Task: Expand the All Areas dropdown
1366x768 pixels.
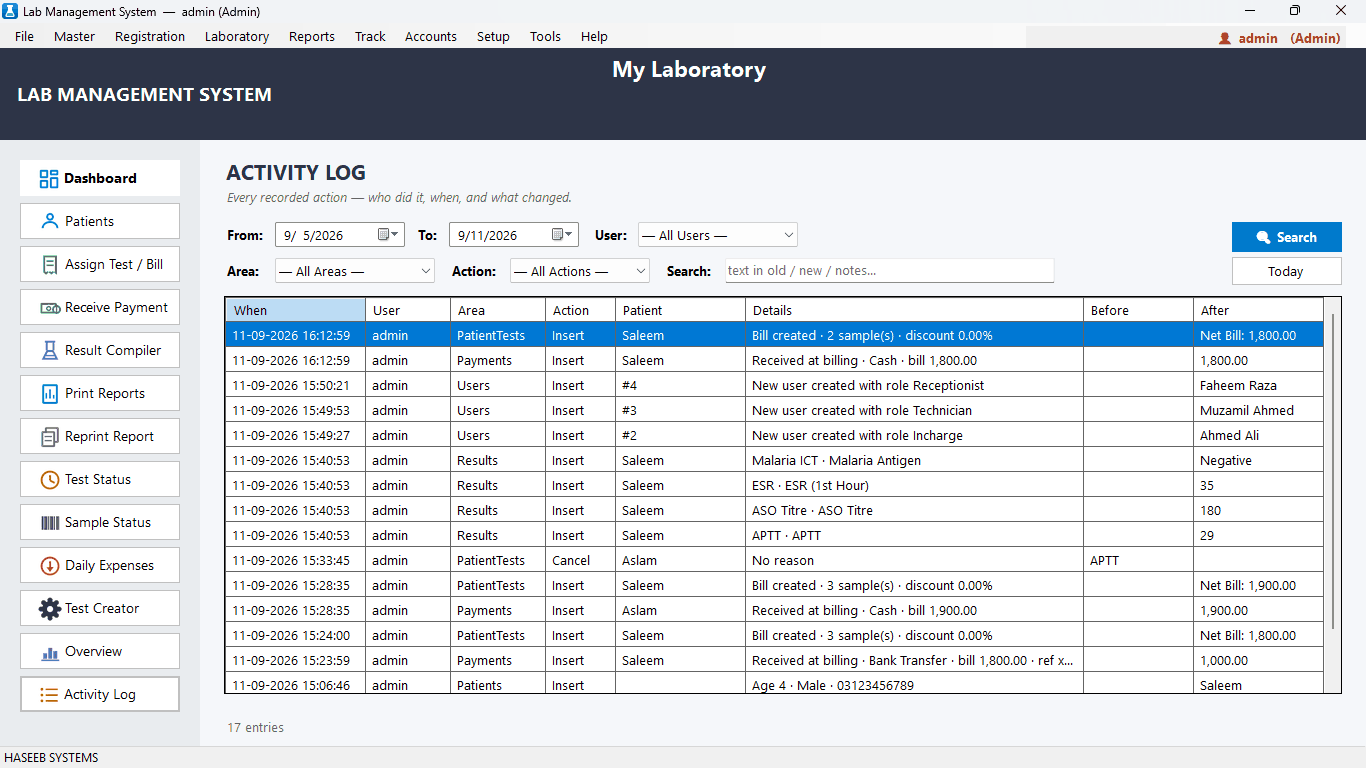Action: pos(355,271)
